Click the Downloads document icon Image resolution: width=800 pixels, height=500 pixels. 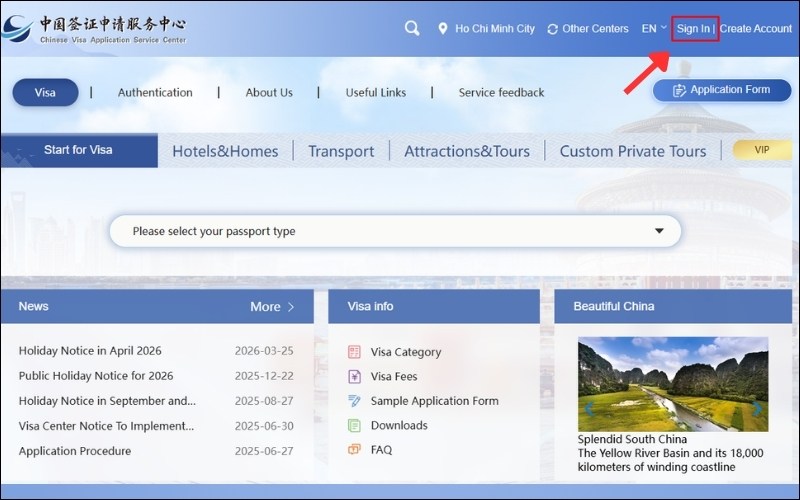click(354, 426)
